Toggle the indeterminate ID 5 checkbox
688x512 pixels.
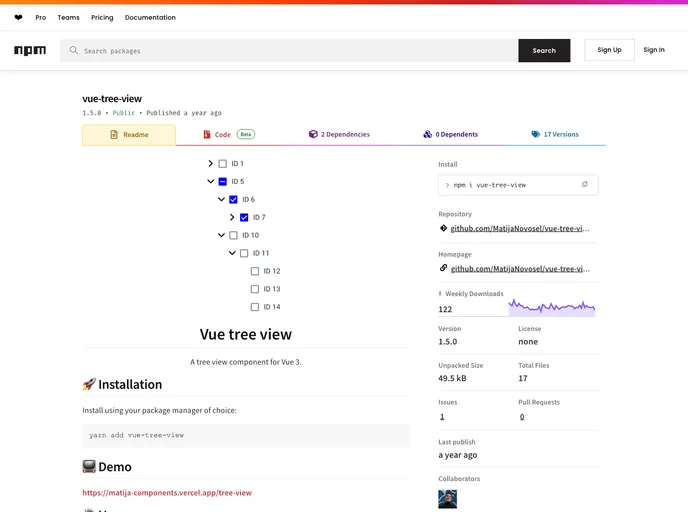pyautogui.click(x=223, y=182)
